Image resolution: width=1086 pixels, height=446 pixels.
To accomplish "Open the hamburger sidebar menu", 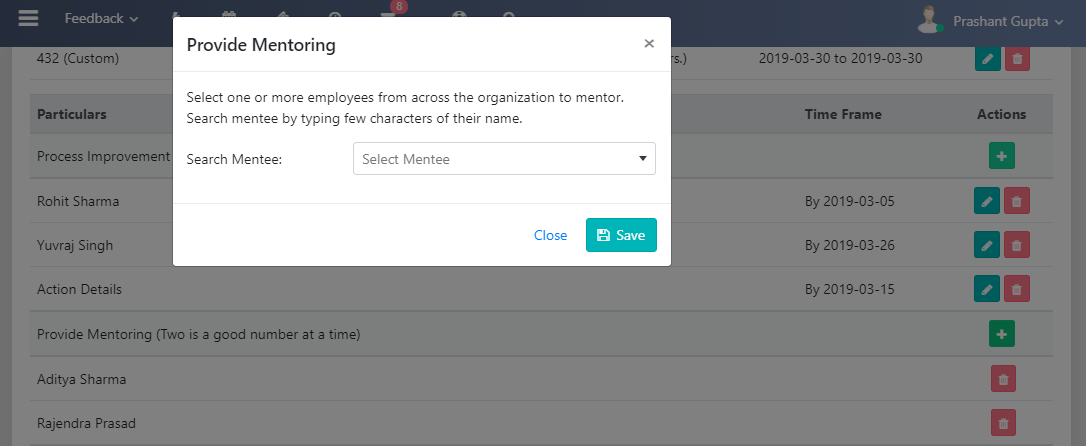I will (28, 18).
